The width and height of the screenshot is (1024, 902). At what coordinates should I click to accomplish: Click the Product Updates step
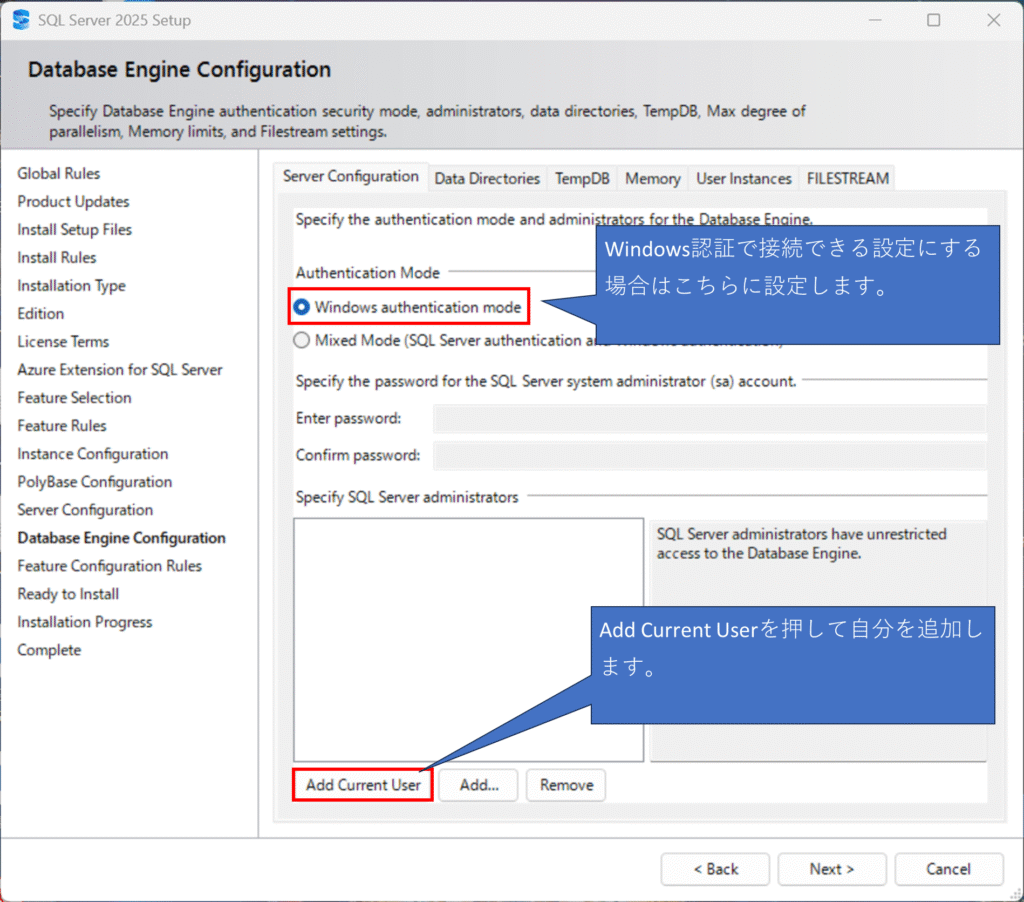coord(73,202)
